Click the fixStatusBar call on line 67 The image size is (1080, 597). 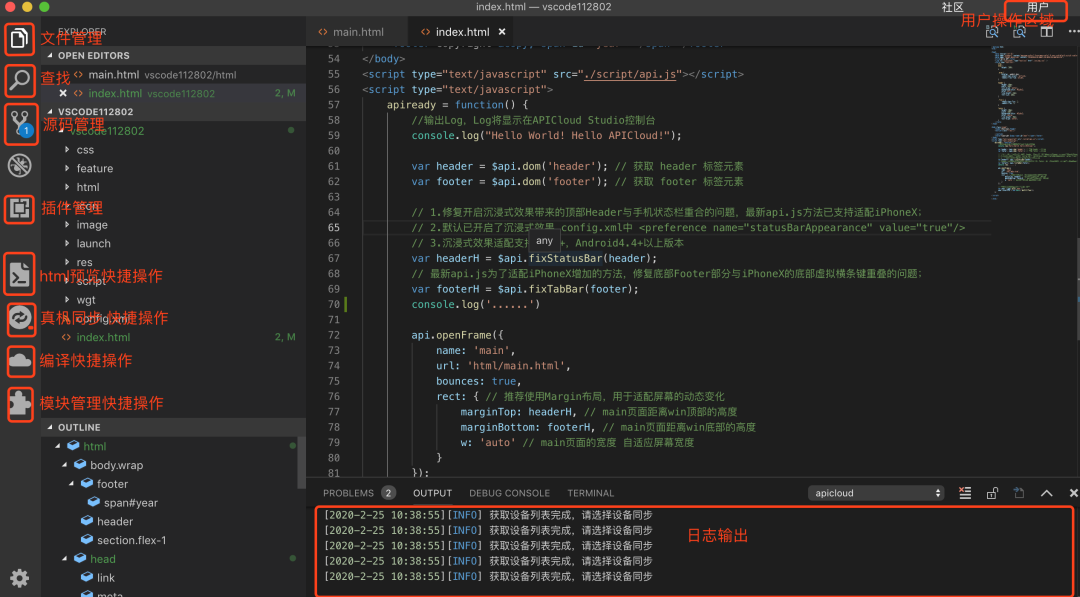566,258
